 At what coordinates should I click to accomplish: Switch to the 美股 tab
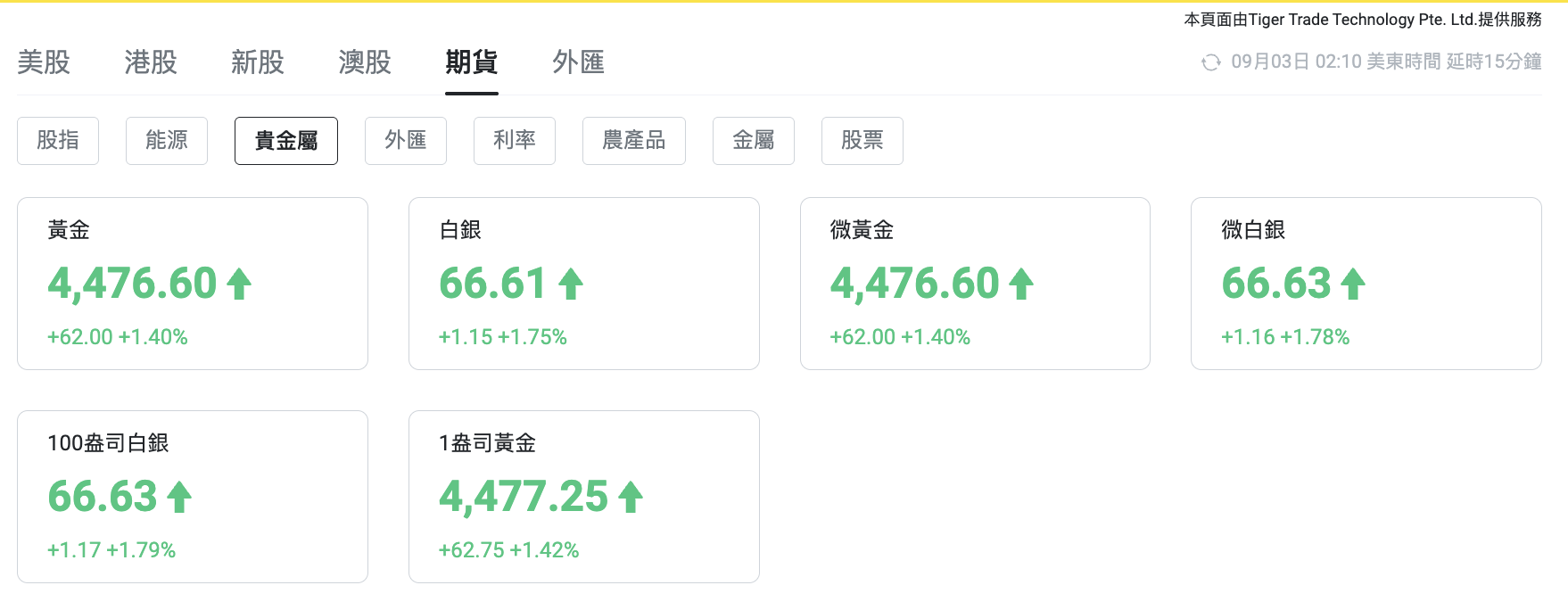click(x=44, y=62)
